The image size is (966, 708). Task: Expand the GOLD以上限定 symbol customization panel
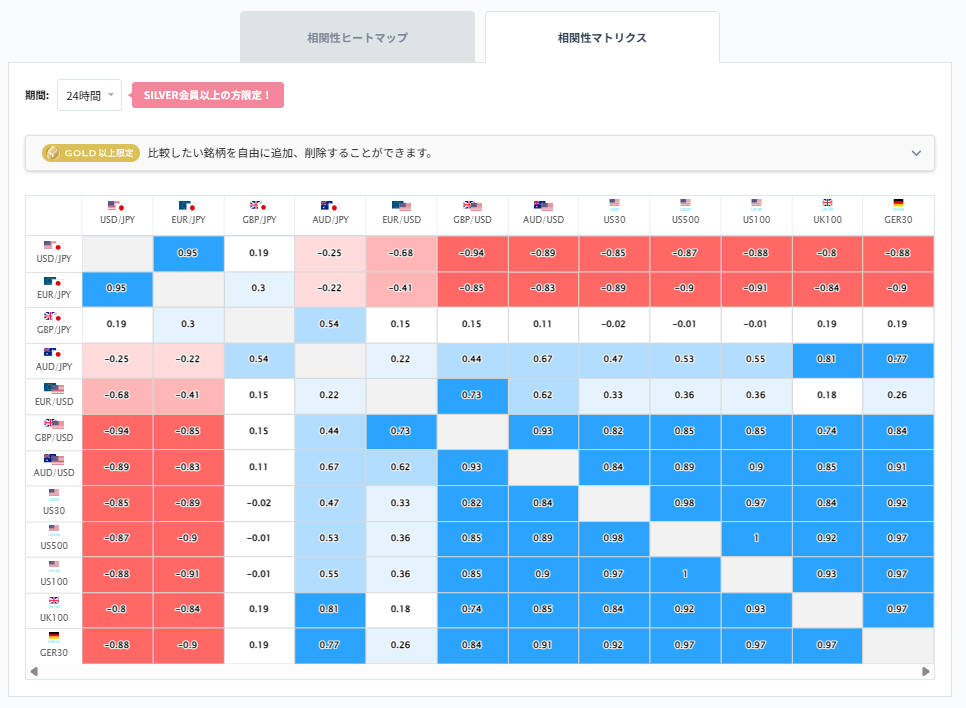point(914,152)
